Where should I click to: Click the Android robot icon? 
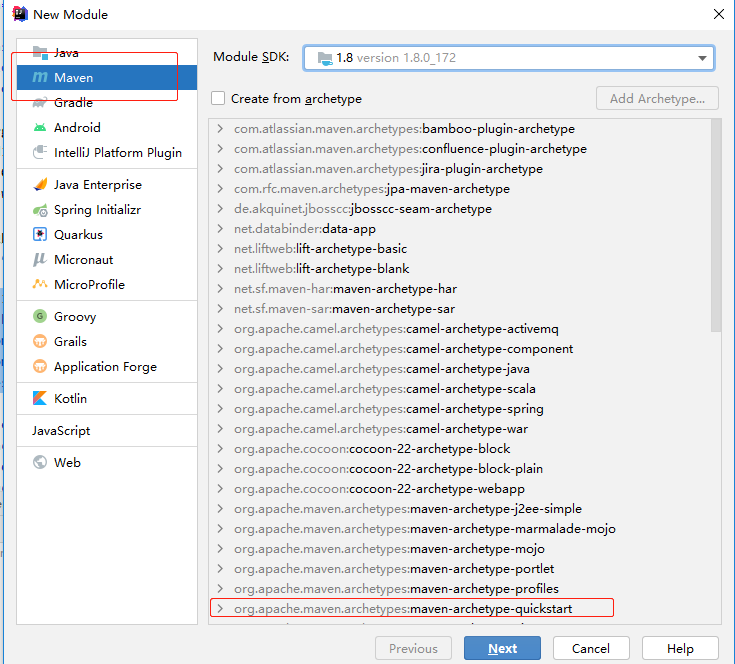pos(40,127)
